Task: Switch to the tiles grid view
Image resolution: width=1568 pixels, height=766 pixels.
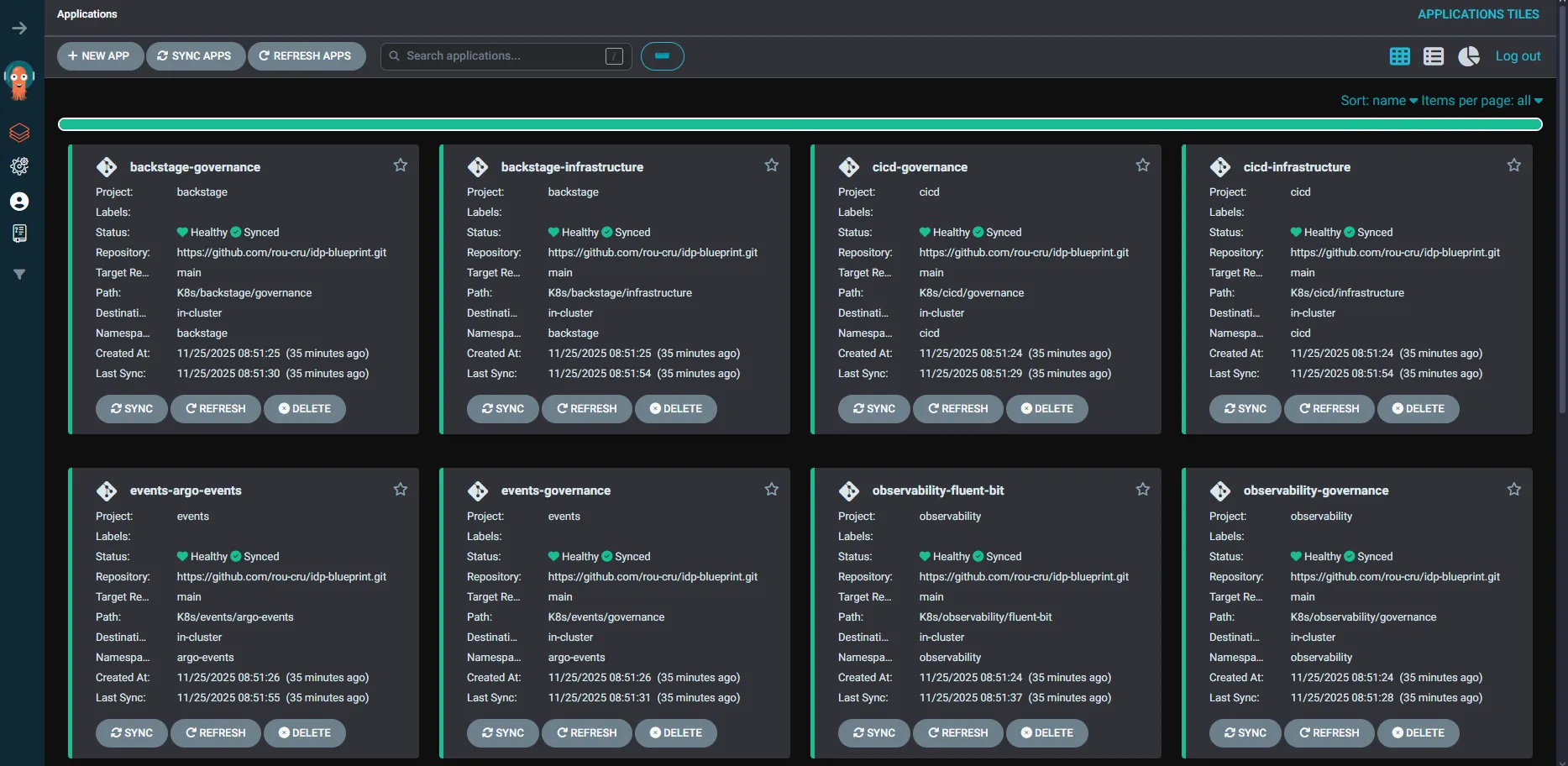Action: (1400, 56)
